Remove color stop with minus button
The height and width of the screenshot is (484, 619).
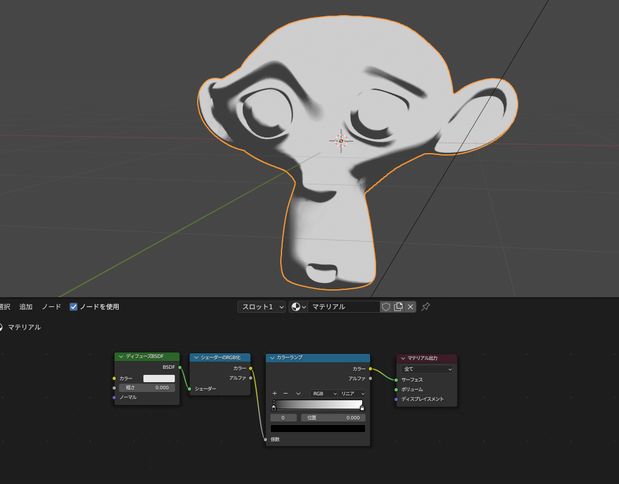click(x=286, y=394)
